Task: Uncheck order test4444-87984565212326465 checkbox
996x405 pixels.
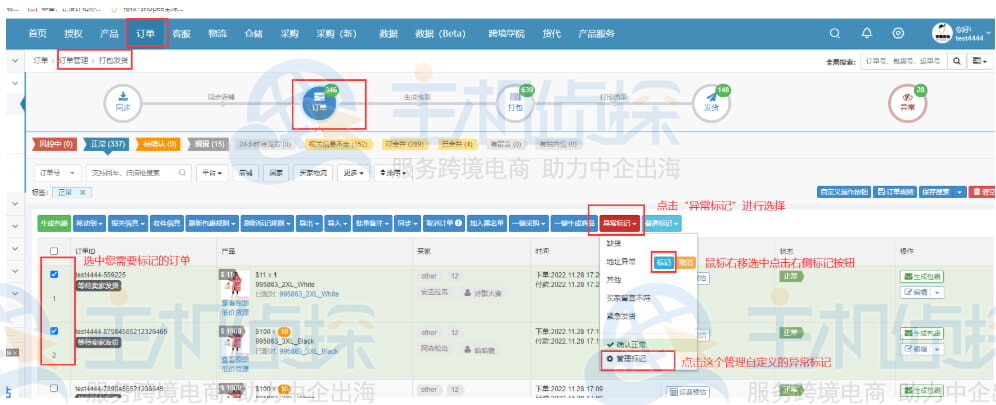Action: pyautogui.click(x=54, y=331)
